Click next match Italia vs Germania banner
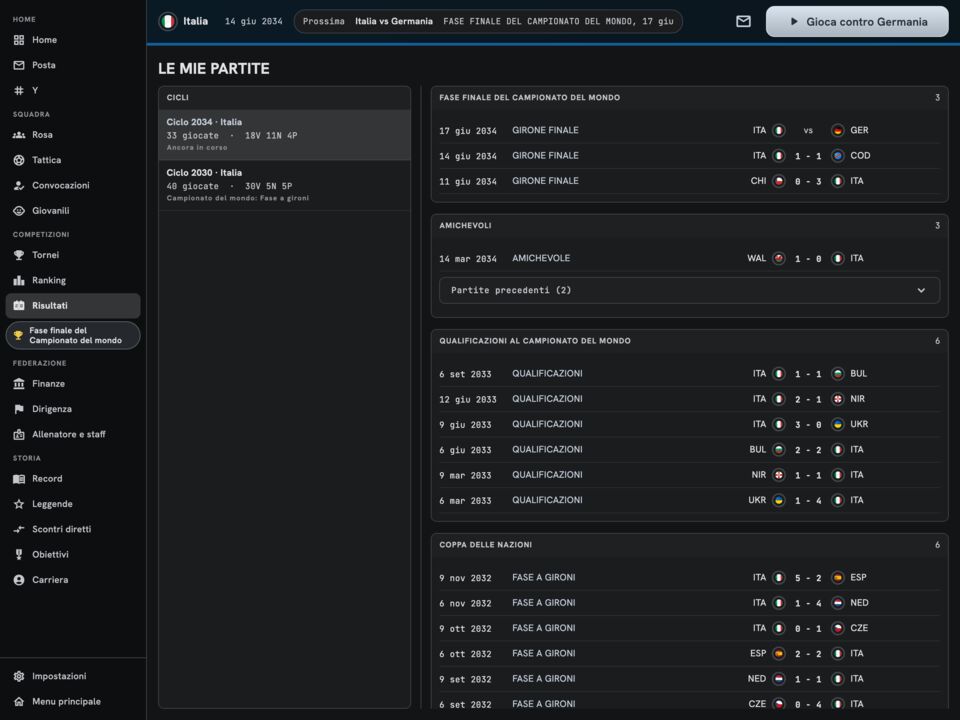This screenshot has height=720, width=960. [488, 21]
